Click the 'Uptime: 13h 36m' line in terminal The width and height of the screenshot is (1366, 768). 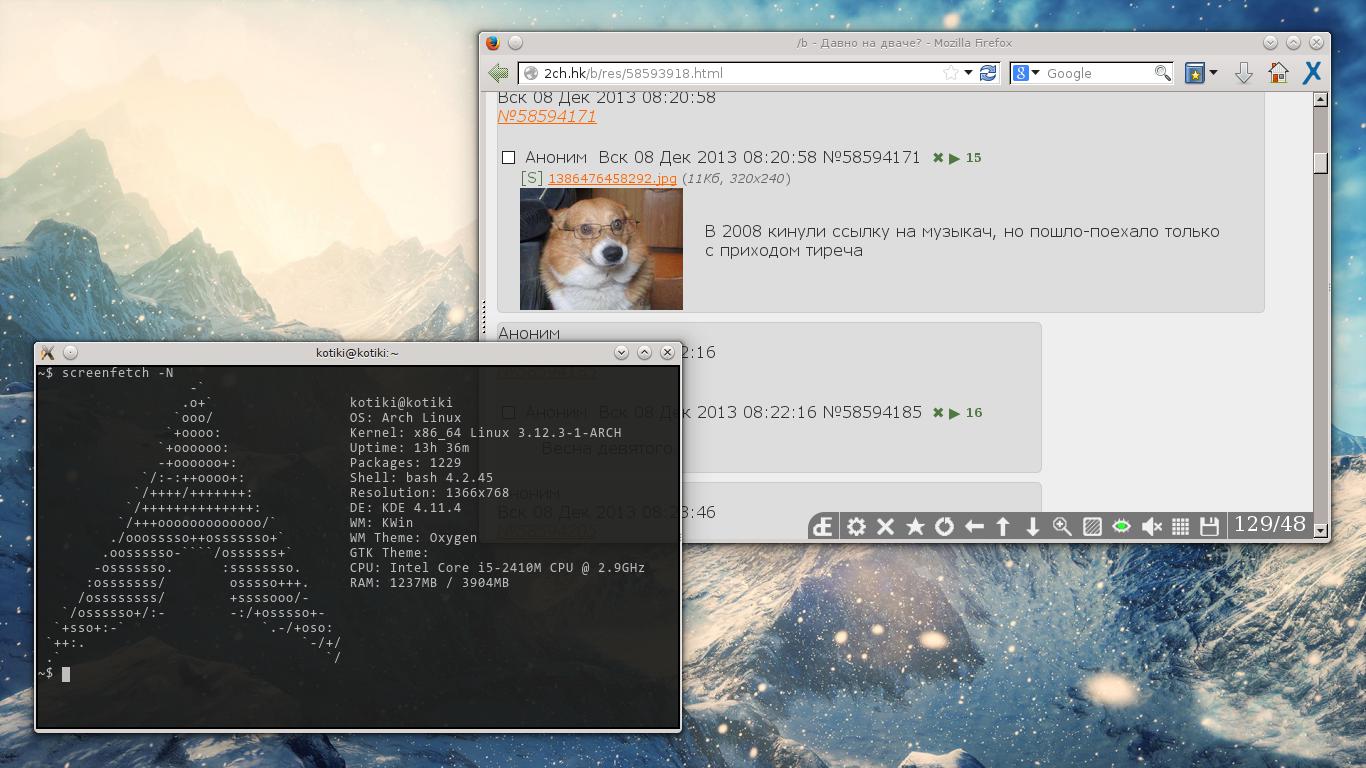[x=409, y=448]
